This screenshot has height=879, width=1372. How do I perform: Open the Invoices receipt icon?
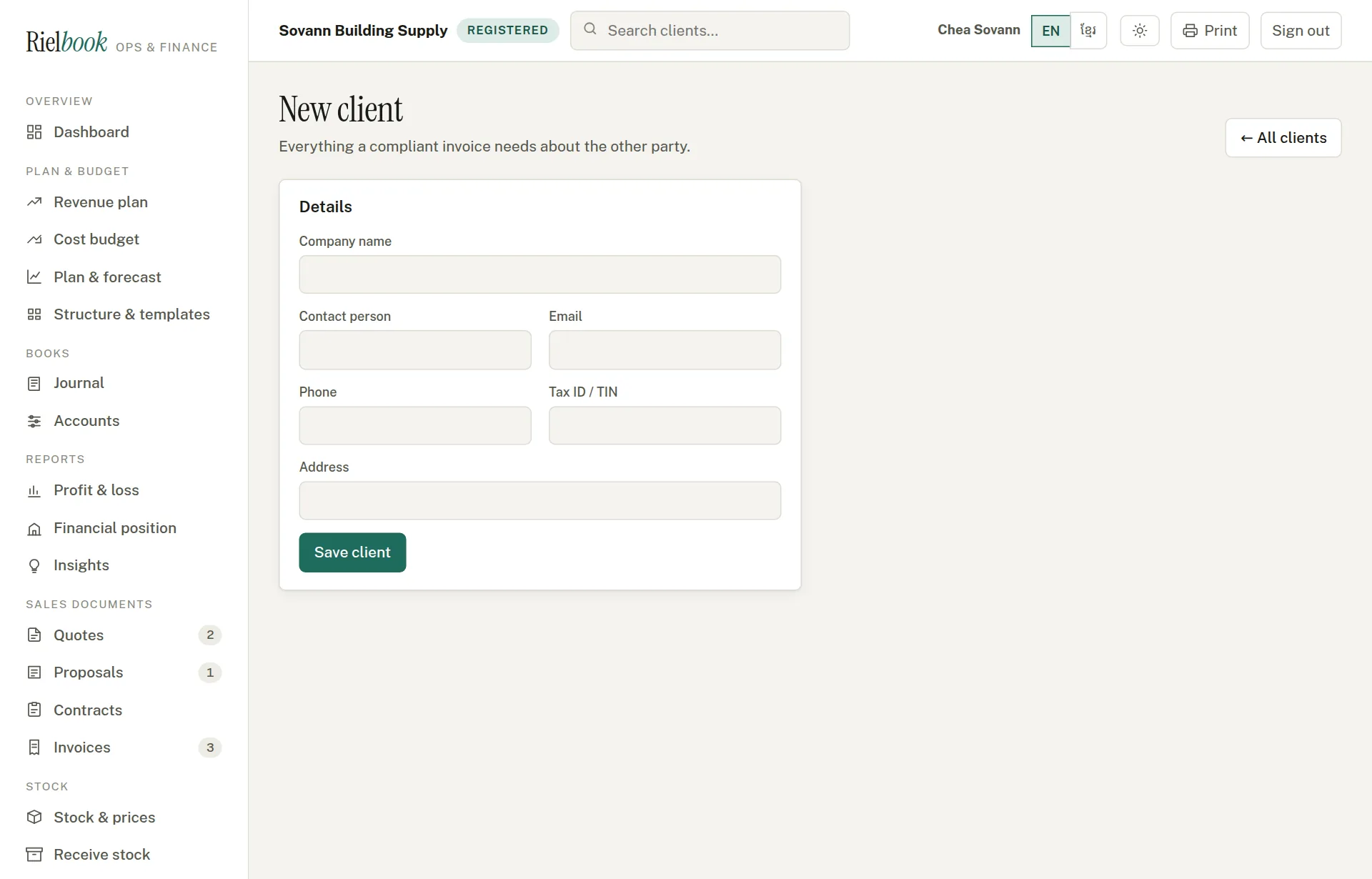tap(34, 748)
